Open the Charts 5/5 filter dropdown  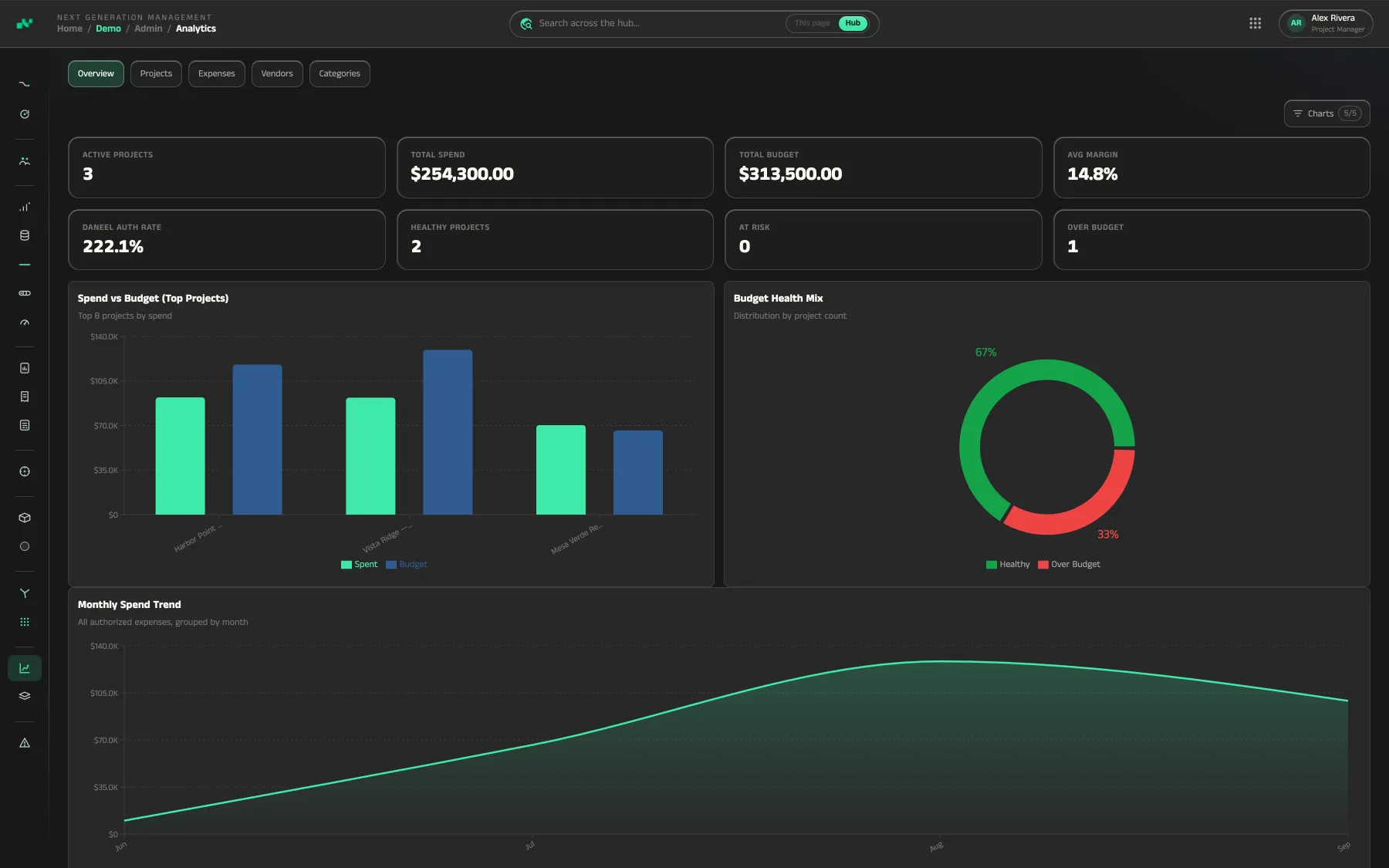pos(1327,113)
